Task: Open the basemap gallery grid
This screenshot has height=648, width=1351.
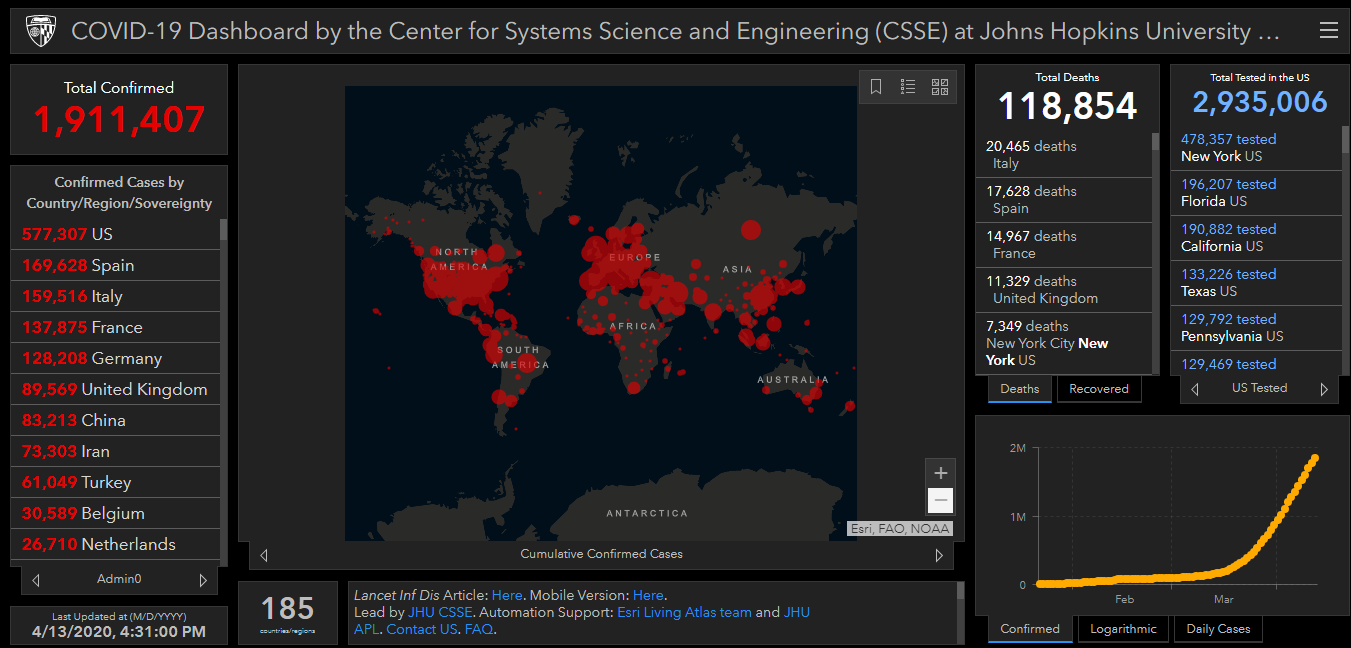Action: (x=940, y=87)
